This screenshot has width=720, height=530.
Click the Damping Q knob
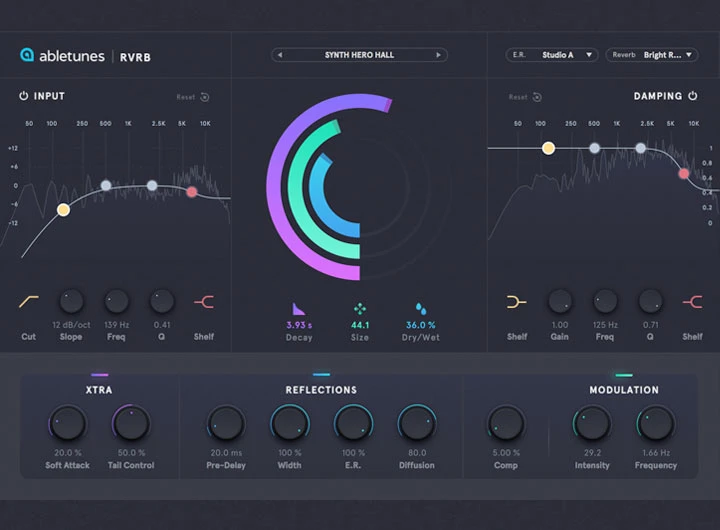click(x=651, y=301)
